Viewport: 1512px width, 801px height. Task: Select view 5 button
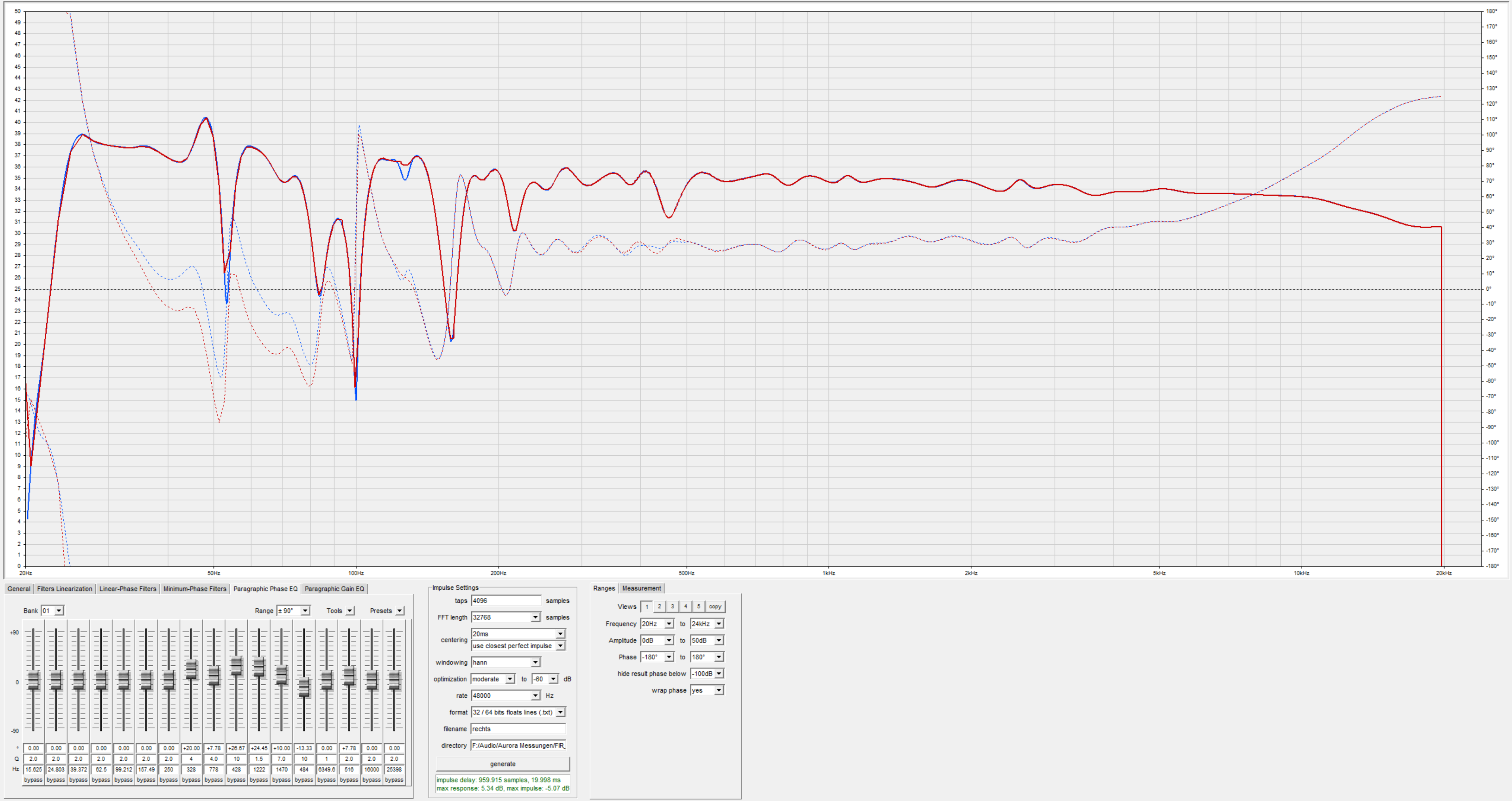tap(698, 607)
